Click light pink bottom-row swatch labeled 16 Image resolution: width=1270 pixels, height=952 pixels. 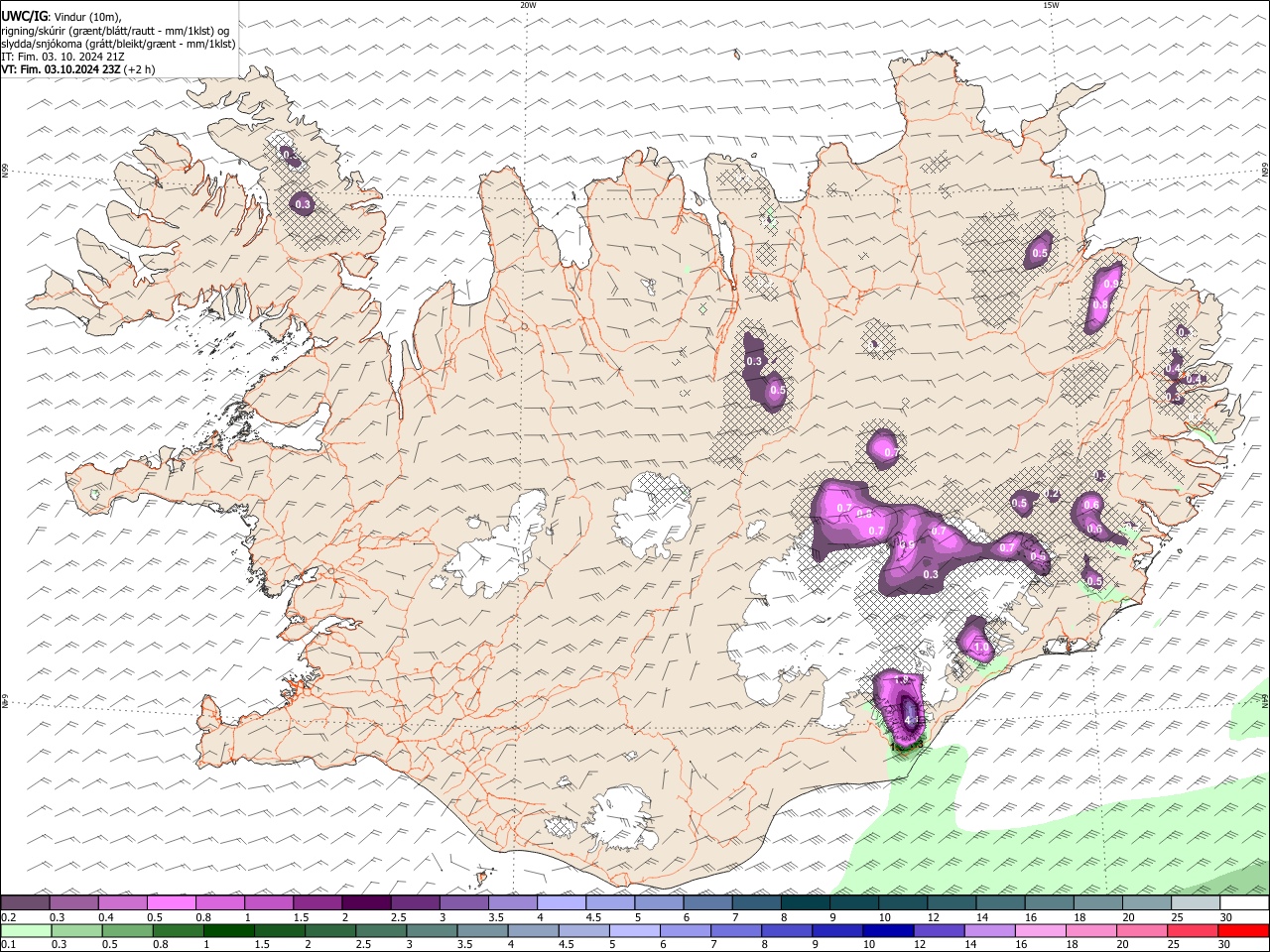(1041, 930)
